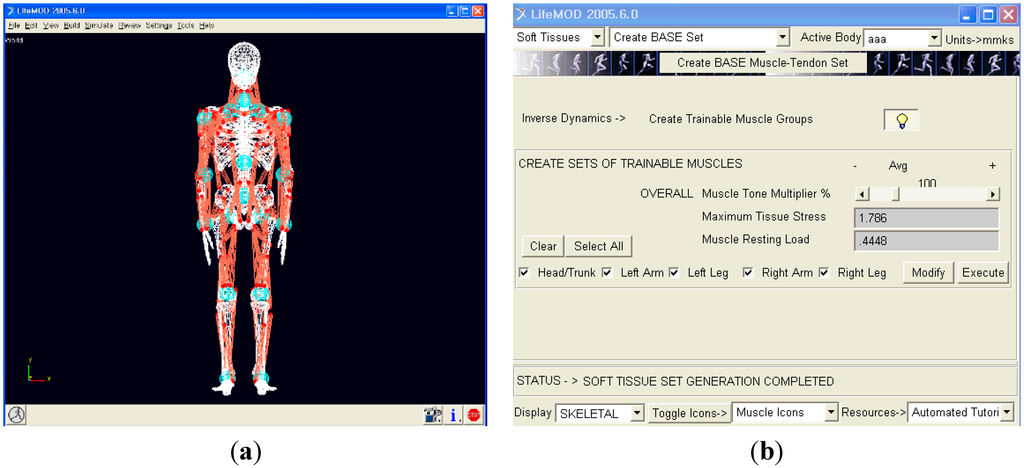Click the Maximum Tissue Stress input field
The image size is (1024, 468).
click(x=927, y=217)
